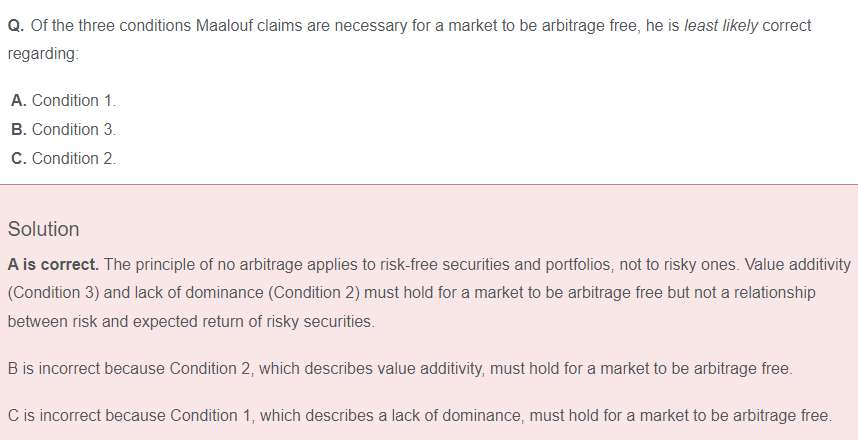
Task: Click '(Condition 2)' in the solution paragraph
Action: [314, 293]
